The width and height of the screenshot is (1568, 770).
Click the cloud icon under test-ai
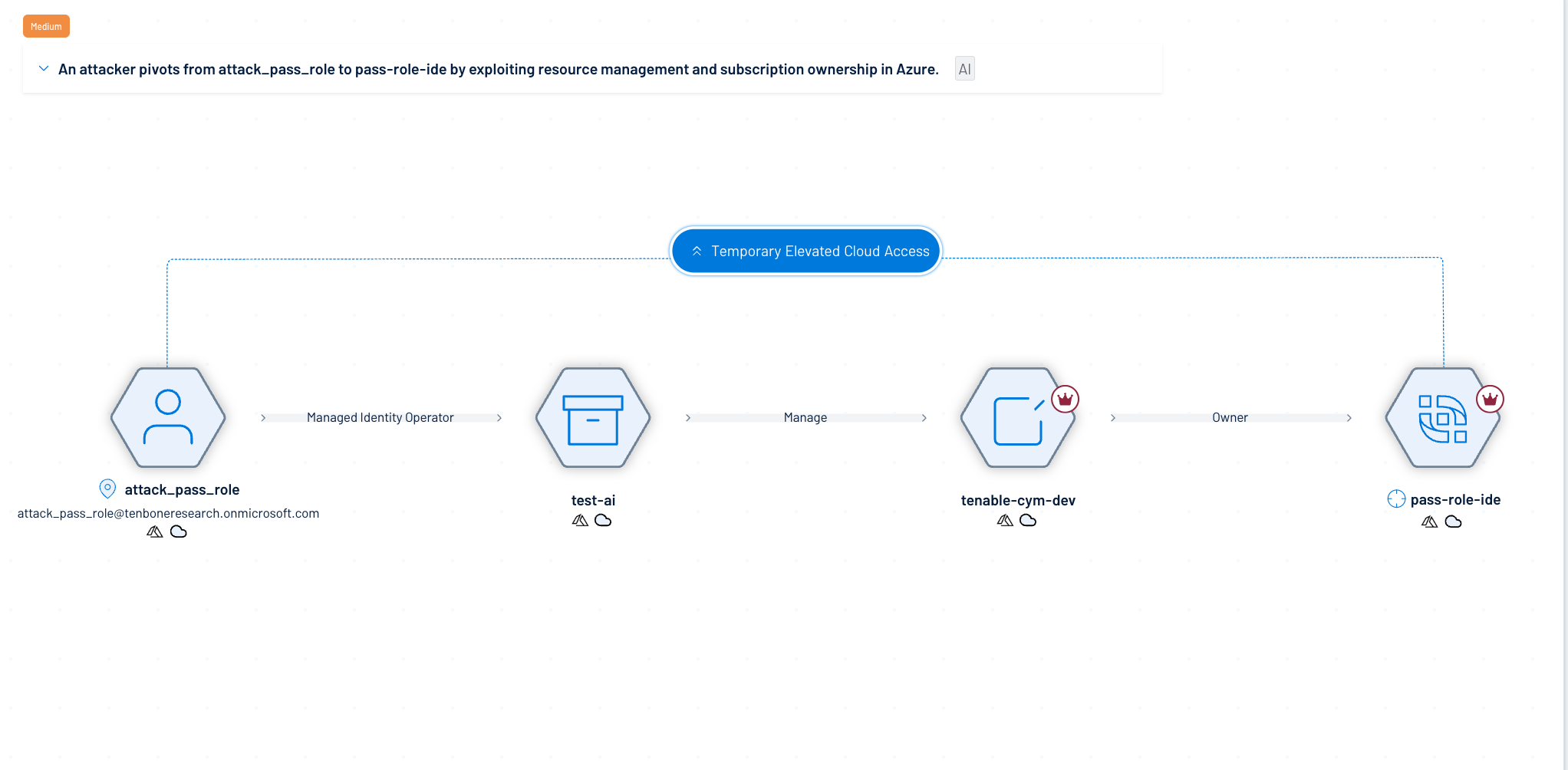pyautogui.click(x=604, y=521)
